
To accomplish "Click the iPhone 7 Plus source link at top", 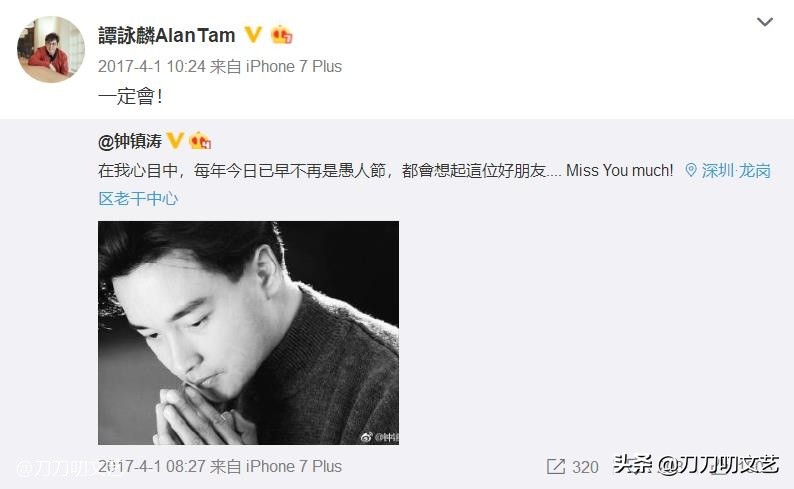I will click(294, 66).
